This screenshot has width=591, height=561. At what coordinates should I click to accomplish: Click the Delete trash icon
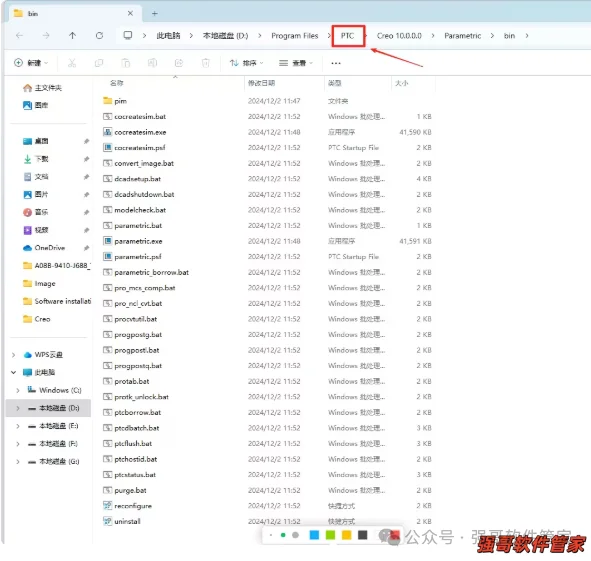point(205,63)
